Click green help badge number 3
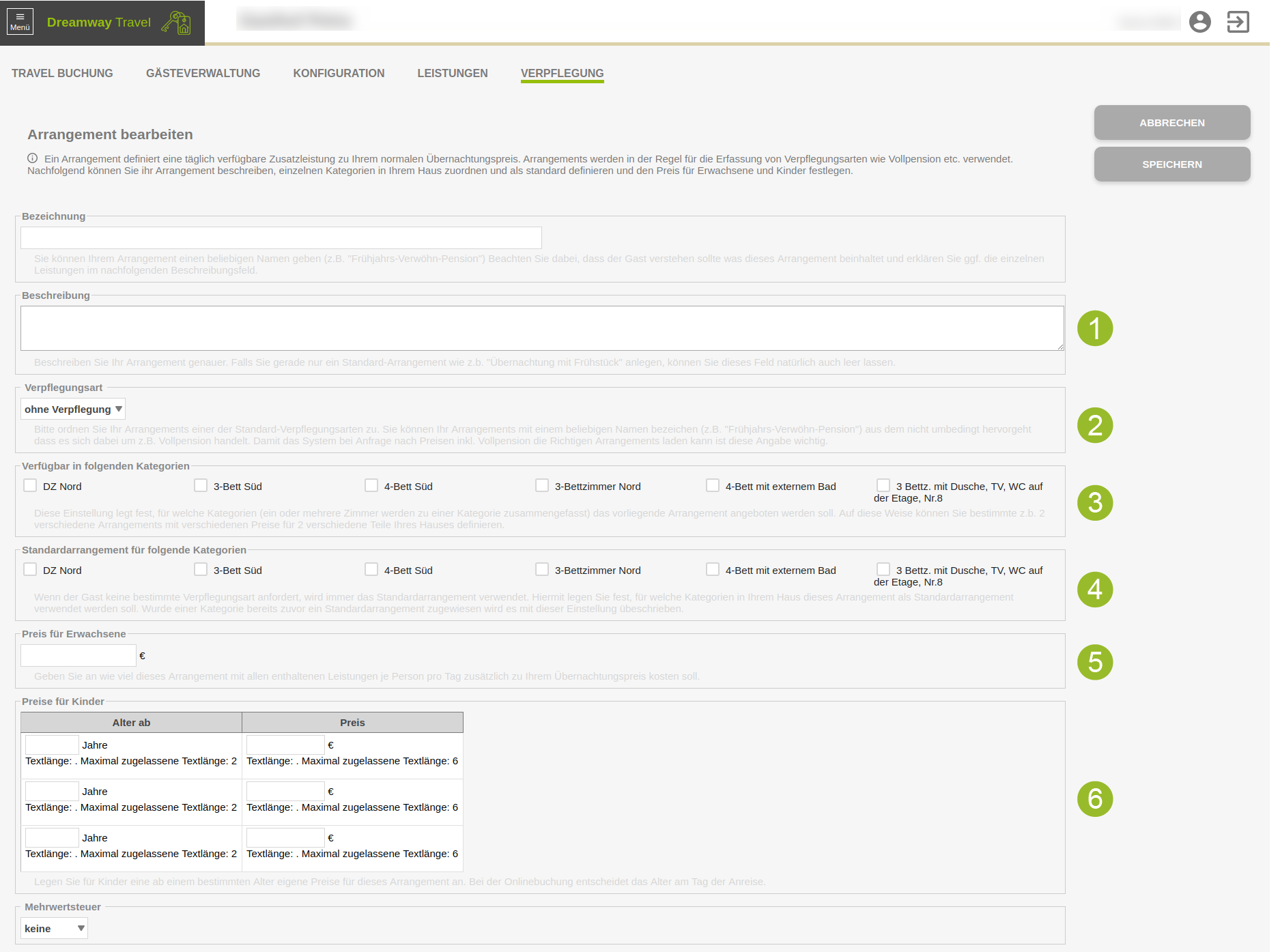1280x952 pixels. (x=1095, y=503)
